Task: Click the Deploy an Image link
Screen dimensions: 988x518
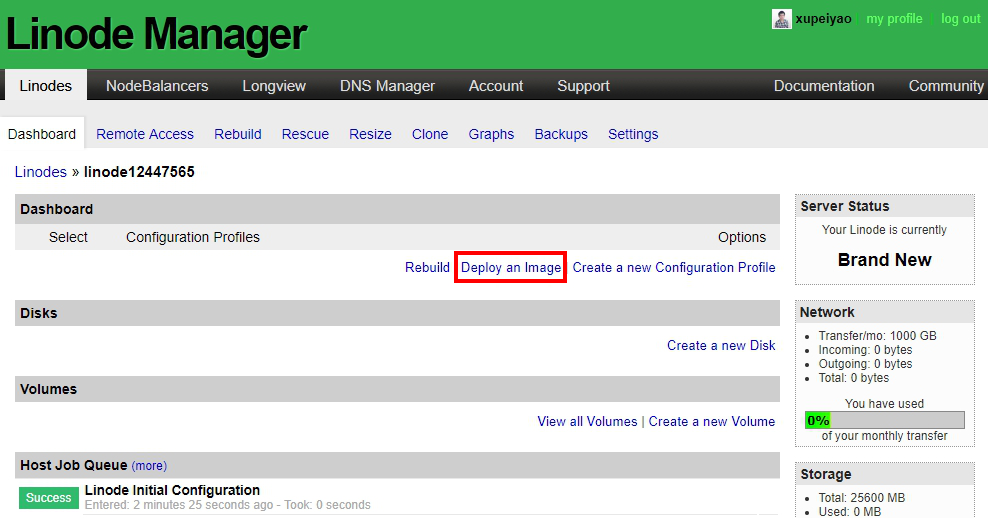Action: tap(511, 267)
